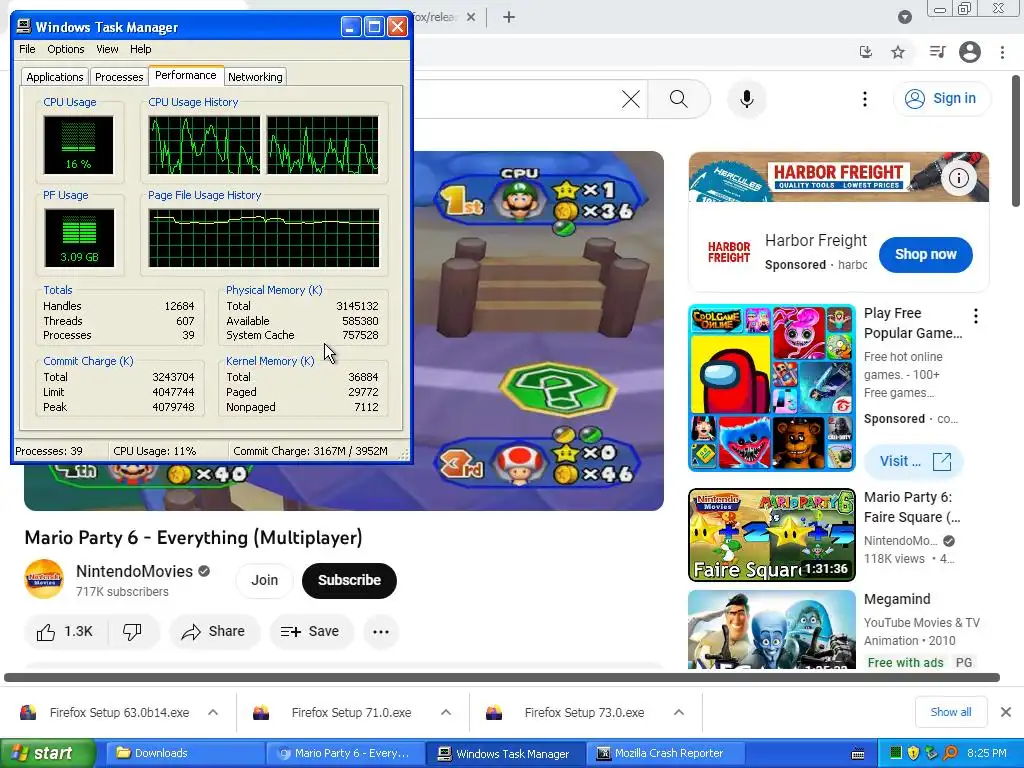Open the Help menu in Task Manager
Image resolution: width=1024 pixels, height=768 pixels.
(x=140, y=49)
